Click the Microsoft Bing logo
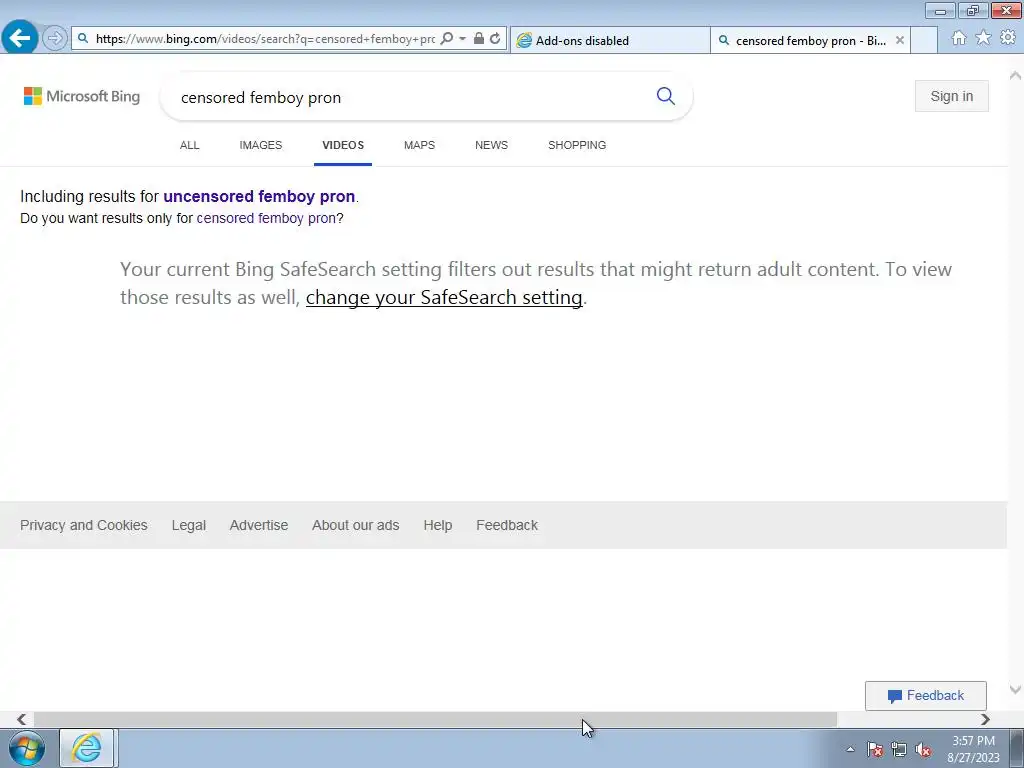Image resolution: width=1024 pixels, height=768 pixels. [x=82, y=96]
